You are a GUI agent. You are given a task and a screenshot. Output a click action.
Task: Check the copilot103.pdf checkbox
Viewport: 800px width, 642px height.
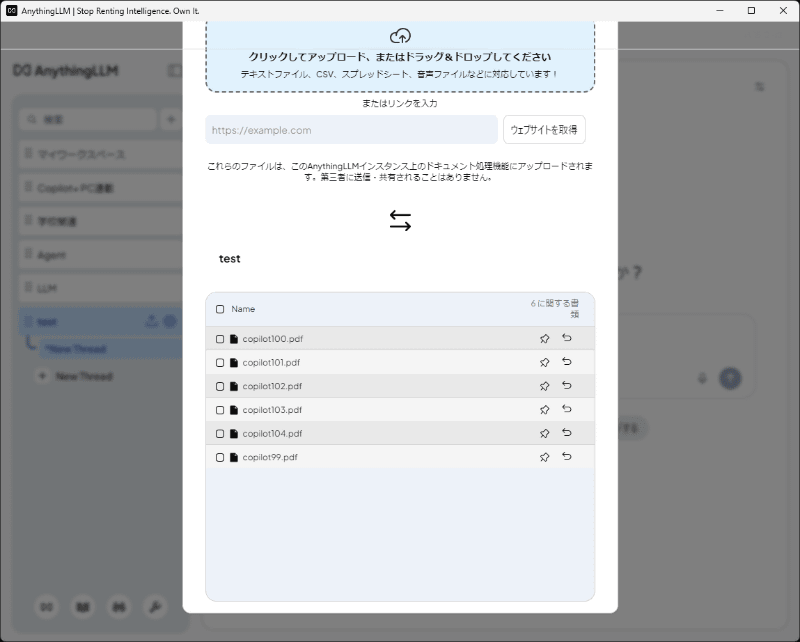click(x=220, y=410)
